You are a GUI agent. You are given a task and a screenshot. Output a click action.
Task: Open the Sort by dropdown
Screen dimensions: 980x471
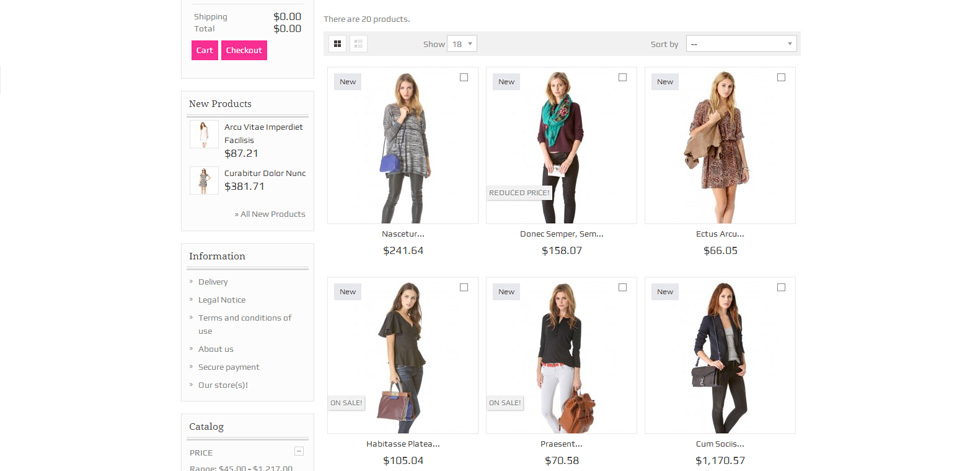click(x=741, y=44)
